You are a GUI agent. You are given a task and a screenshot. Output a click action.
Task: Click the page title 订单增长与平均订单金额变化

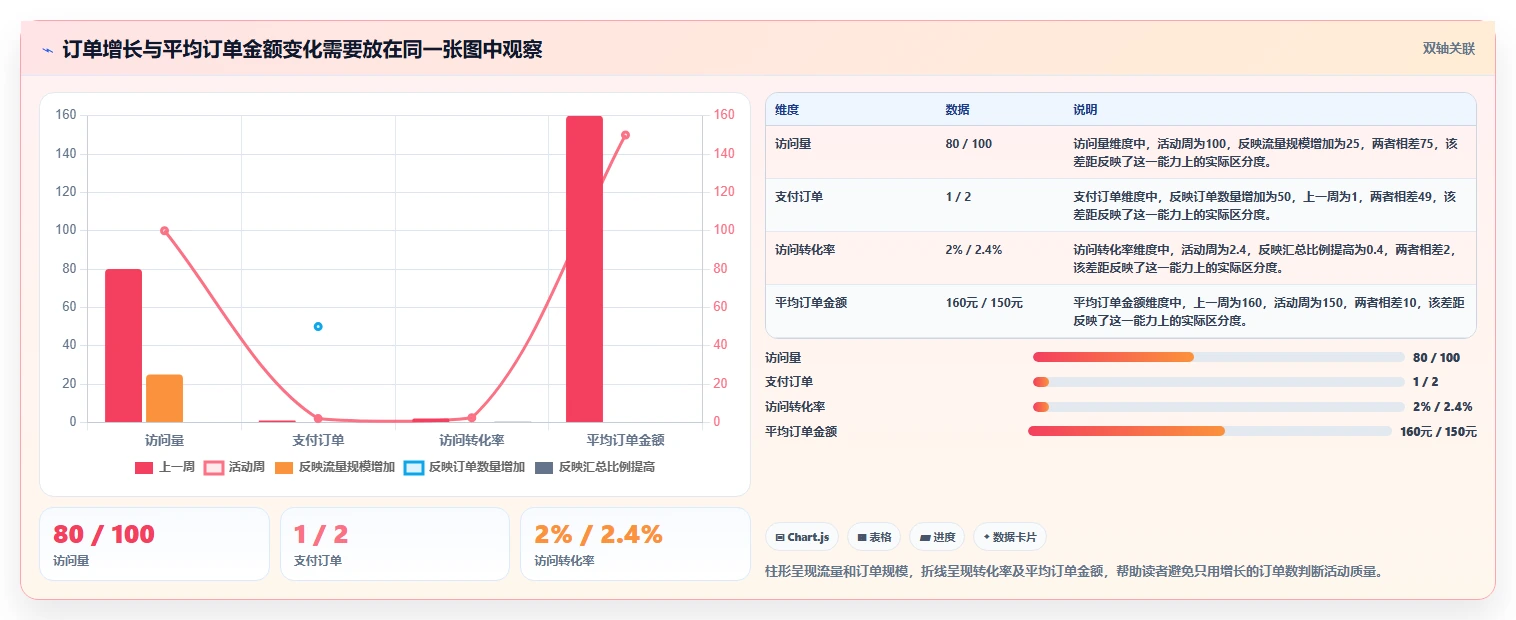[x=303, y=50]
